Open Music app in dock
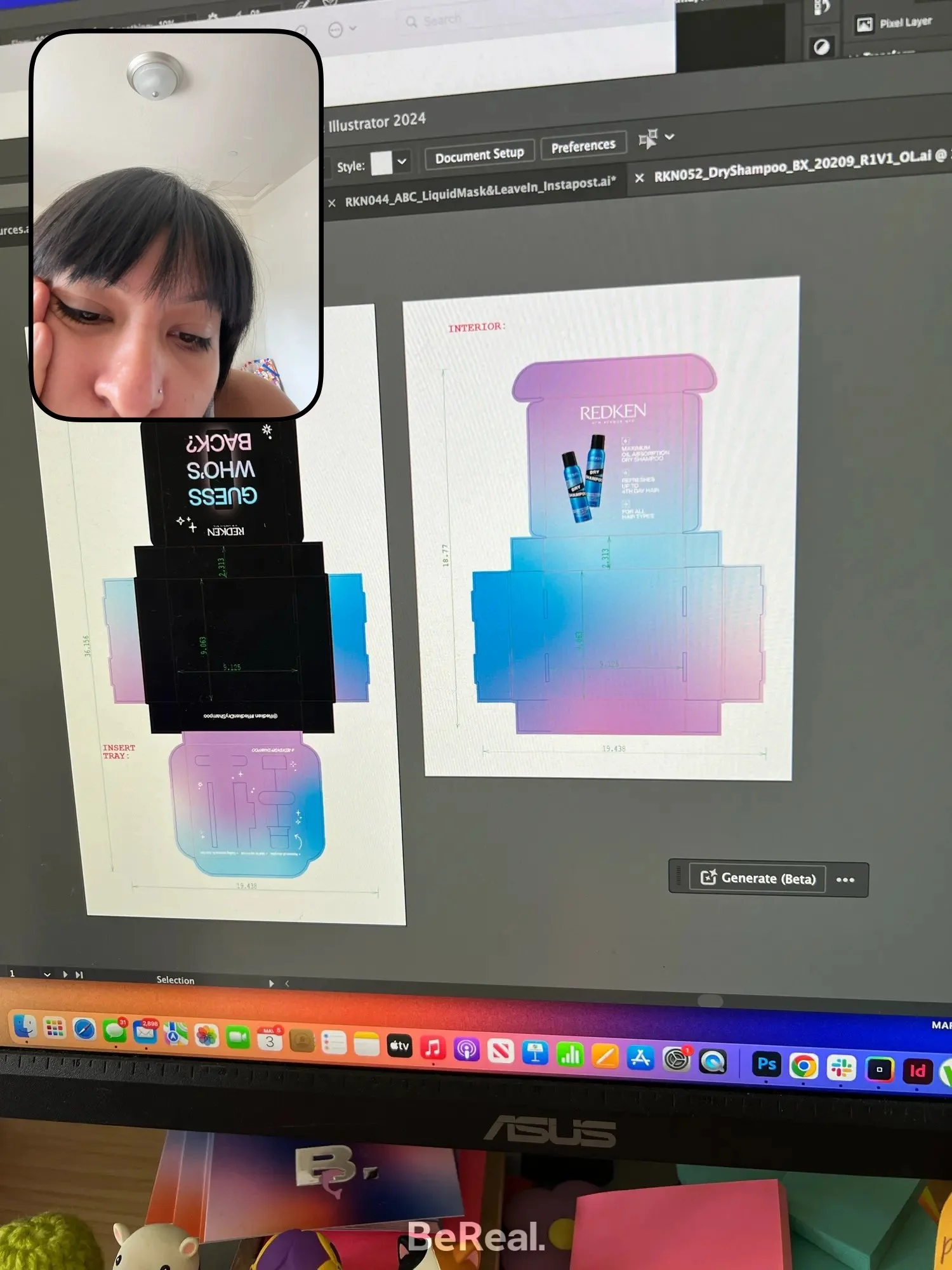The image size is (952, 1270). pyautogui.click(x=433, y=1048)
